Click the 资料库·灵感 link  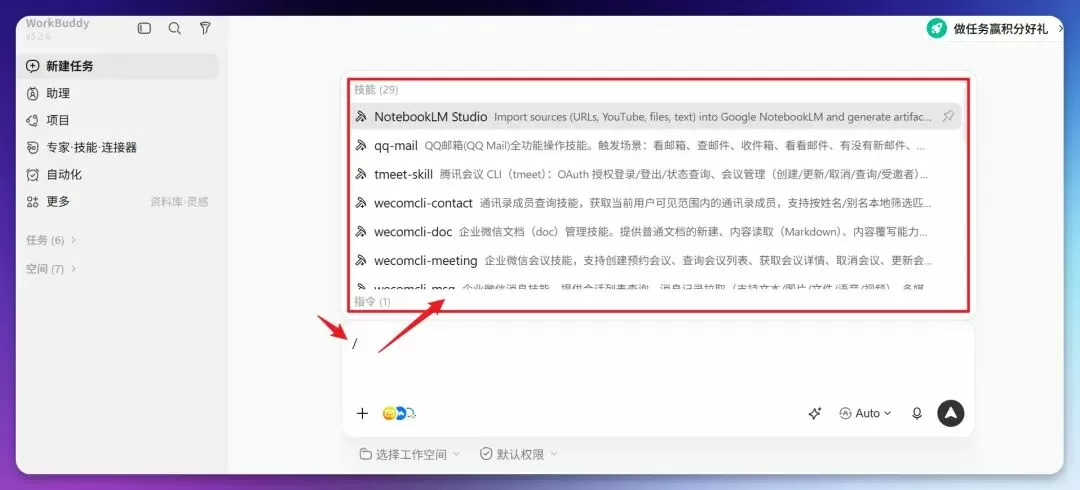(x=179, y=202)
